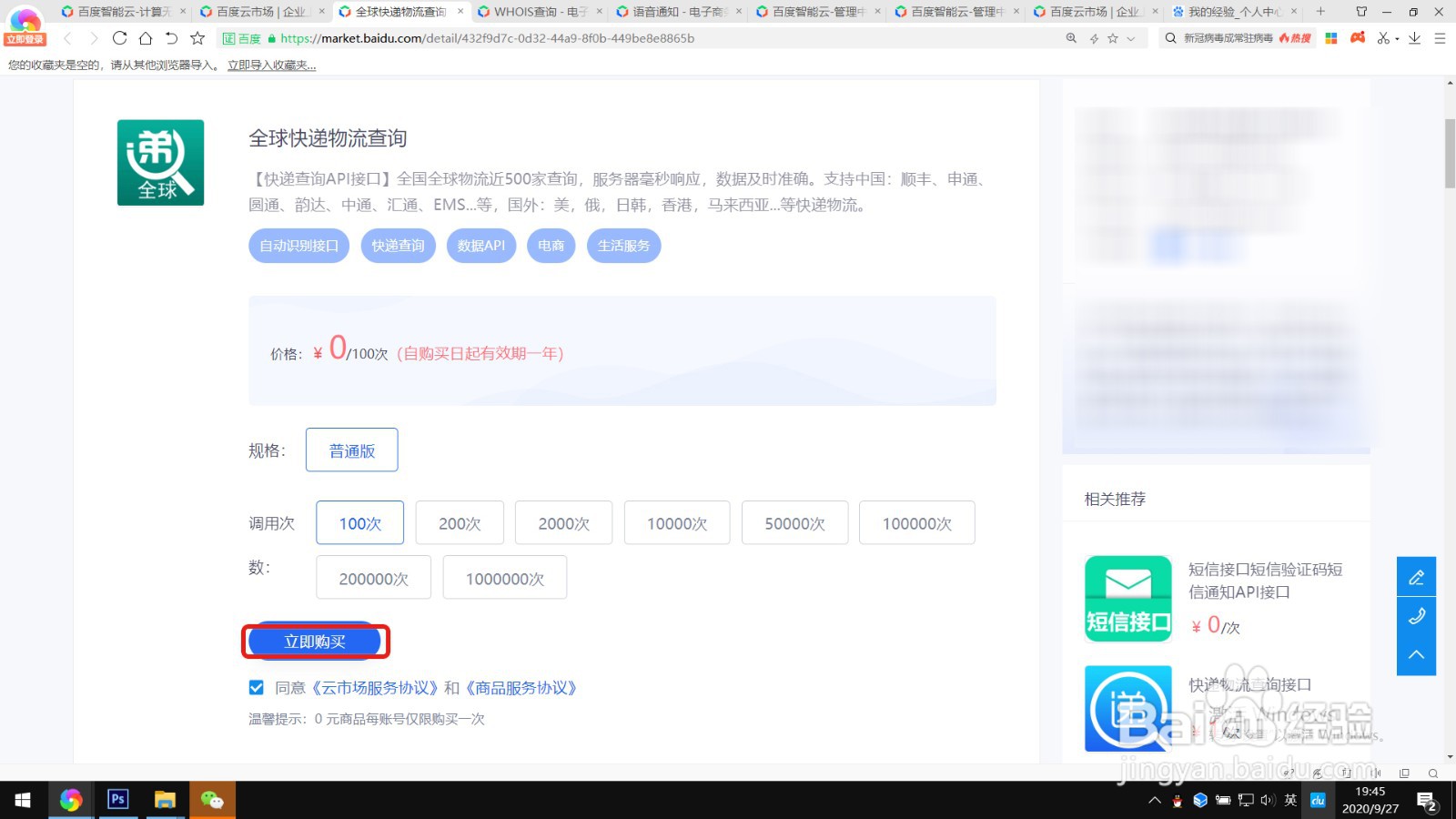Viewport: 1456px width, 819px height.
Task: Click the phone contact icon on right sidebar
Action: click(1416, 616)
